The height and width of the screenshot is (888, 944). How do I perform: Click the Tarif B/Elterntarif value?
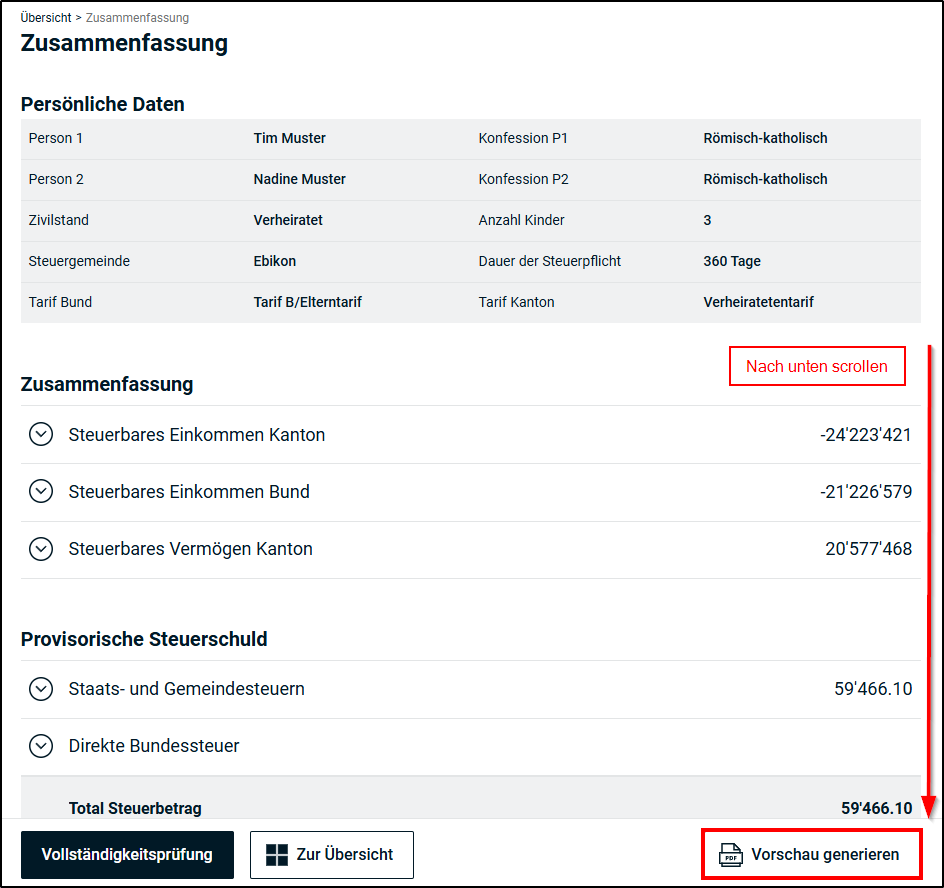tap(307, 302)
